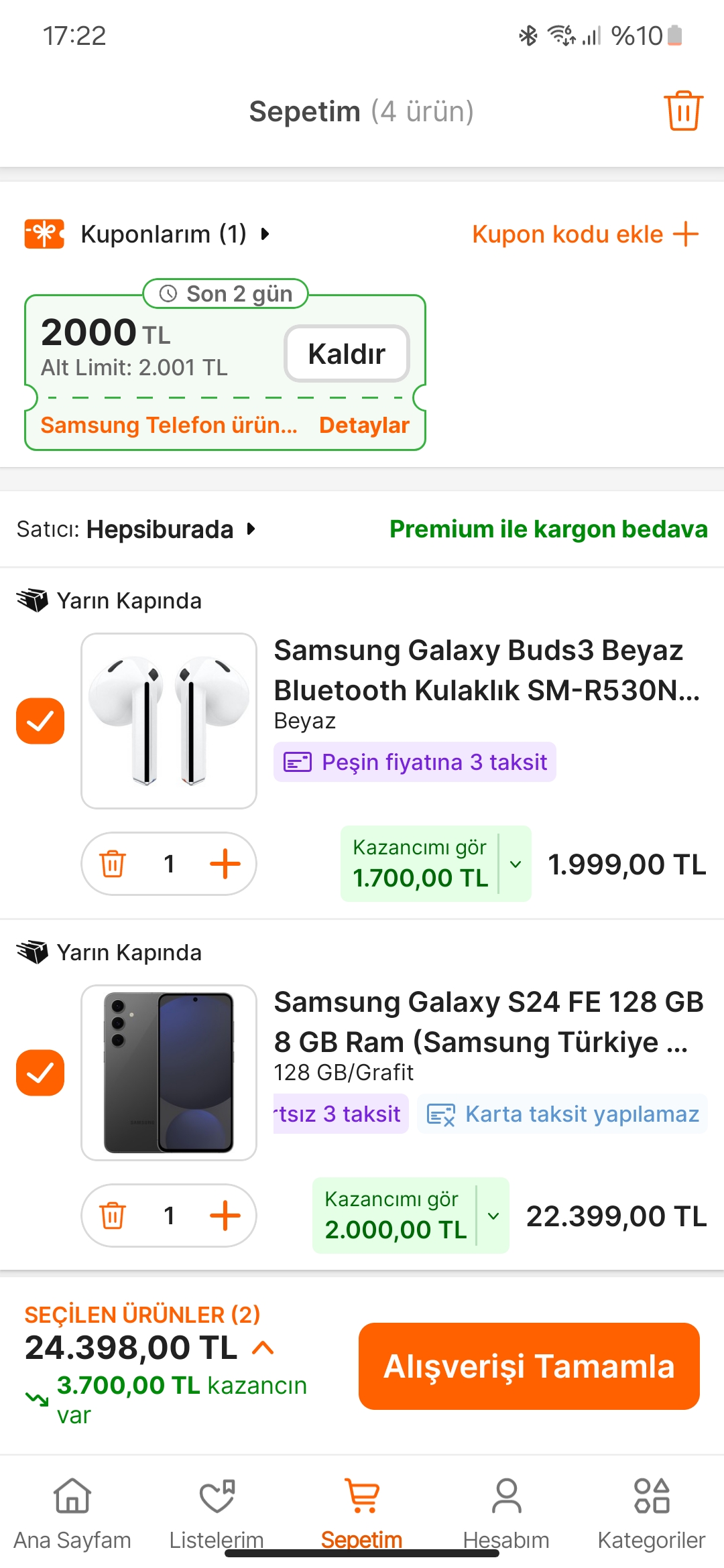Expand the selected products total chevron

[x=263, y=1348]
